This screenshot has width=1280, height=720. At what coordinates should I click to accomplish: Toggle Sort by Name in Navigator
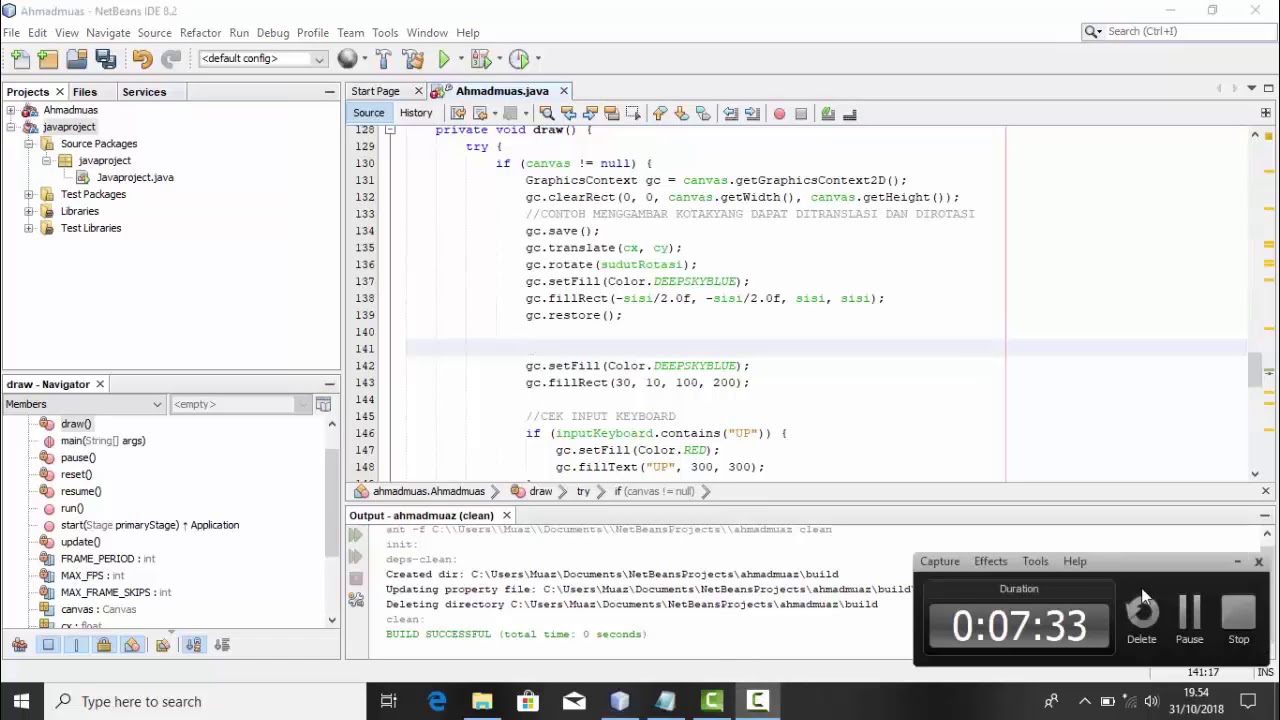click(x=193, y=645)
